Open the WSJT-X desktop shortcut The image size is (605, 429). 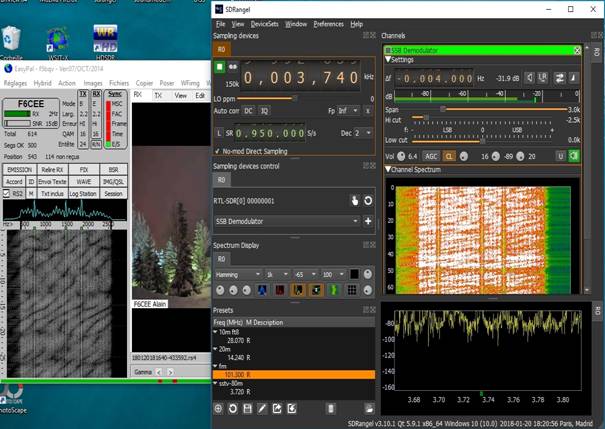58,43
